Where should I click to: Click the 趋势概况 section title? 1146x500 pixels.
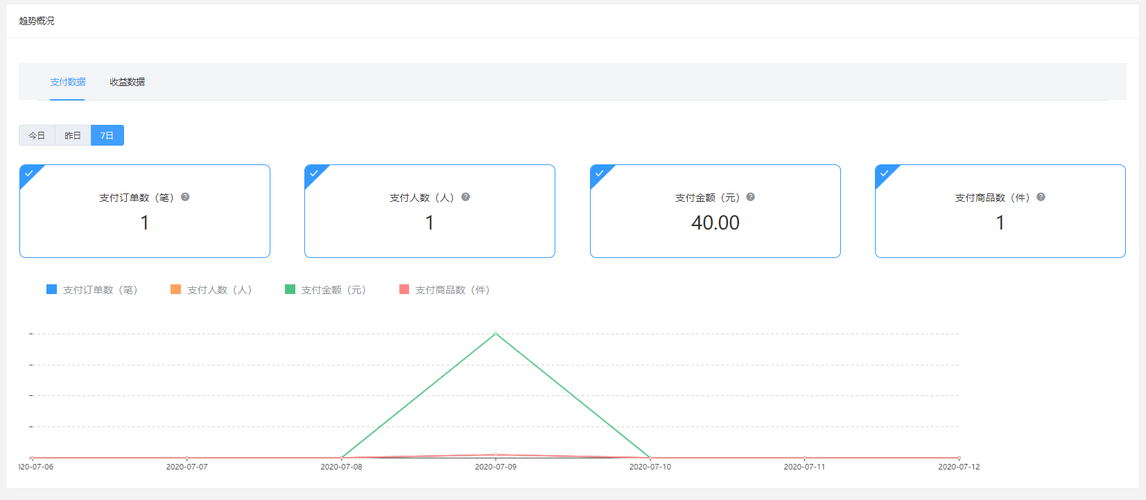click(37, 20)
